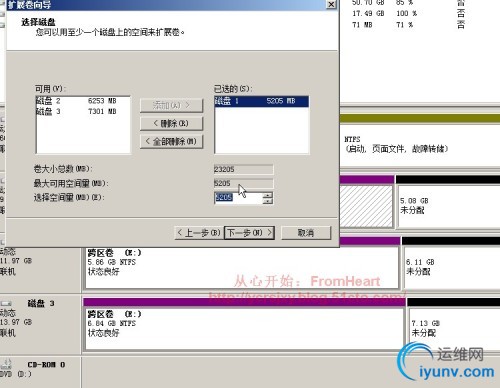Click the 卷大小总数 field showing 23205
This screenshot has height=388, width=500.
point(244,169)
